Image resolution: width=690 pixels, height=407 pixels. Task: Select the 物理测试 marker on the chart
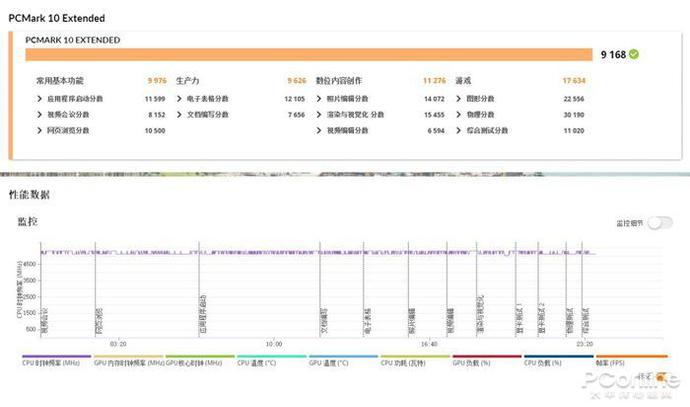tap(570, 321)
